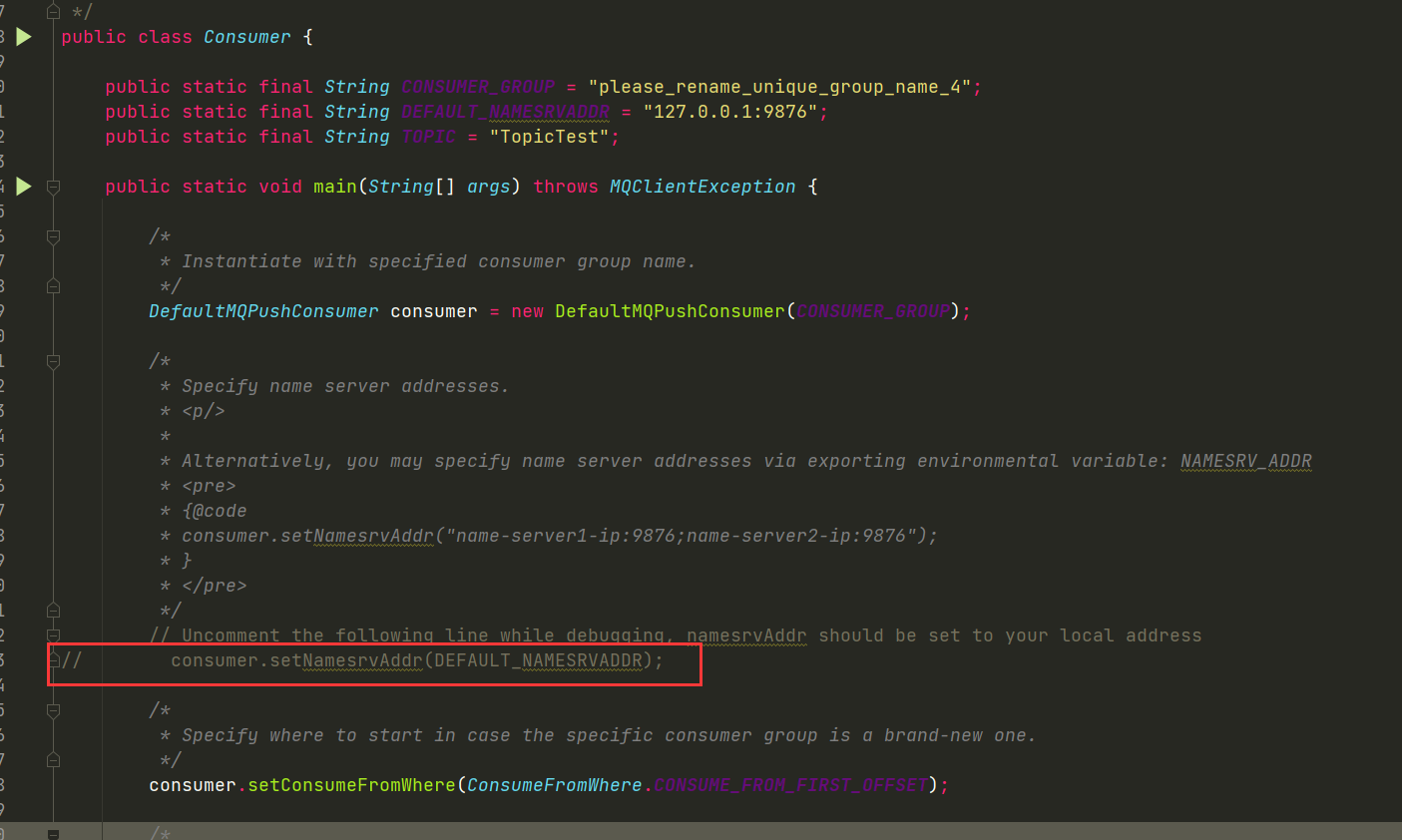Click CONSUMER_GROUP argument in constructor call
Viewport: 1402px width, 840px height.
873,311
